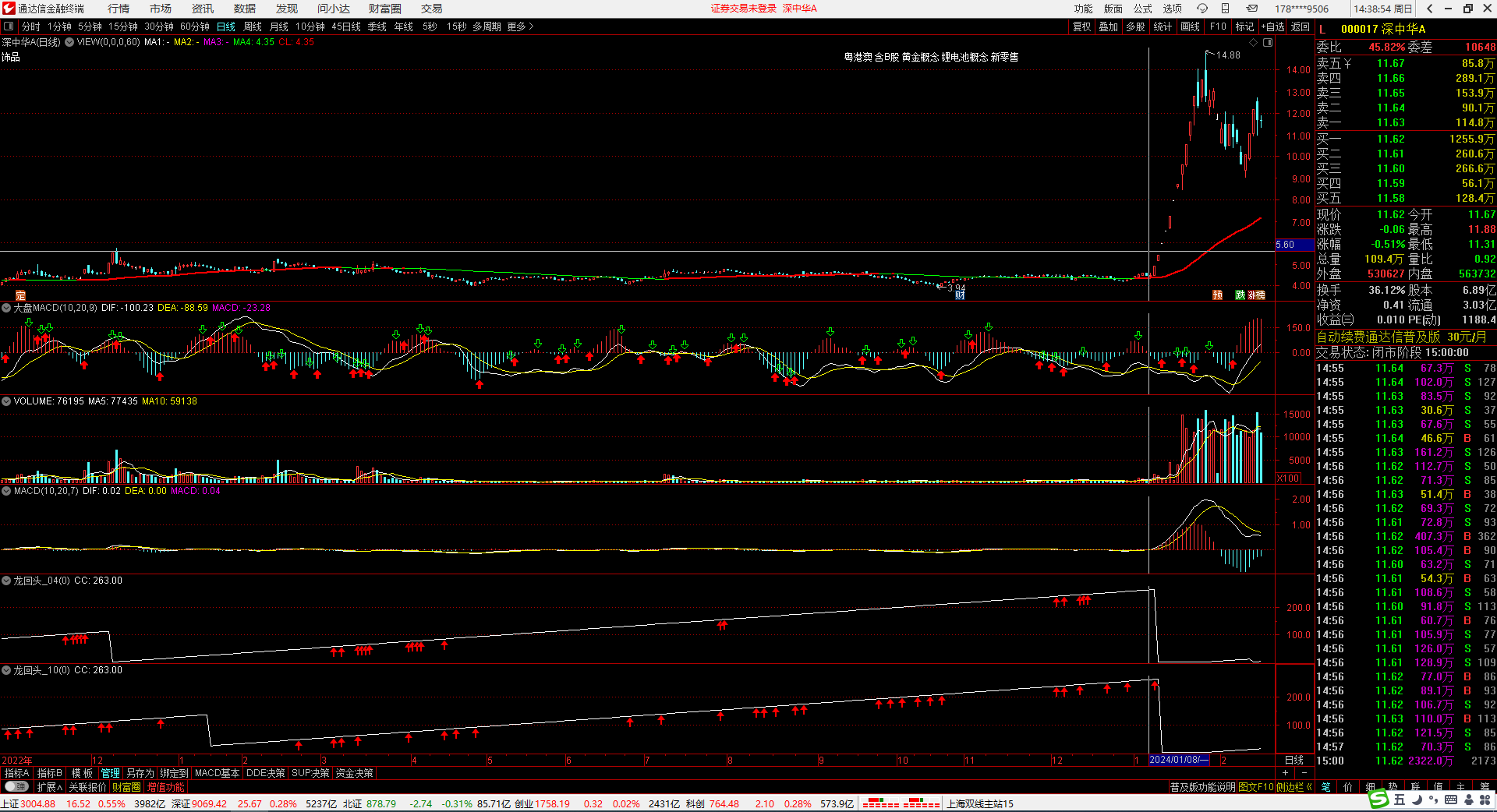This screenshot has height=812, width=1497.
Task: Toggle 价 price view in sidebar
Action: click(x=1348, y=787)
